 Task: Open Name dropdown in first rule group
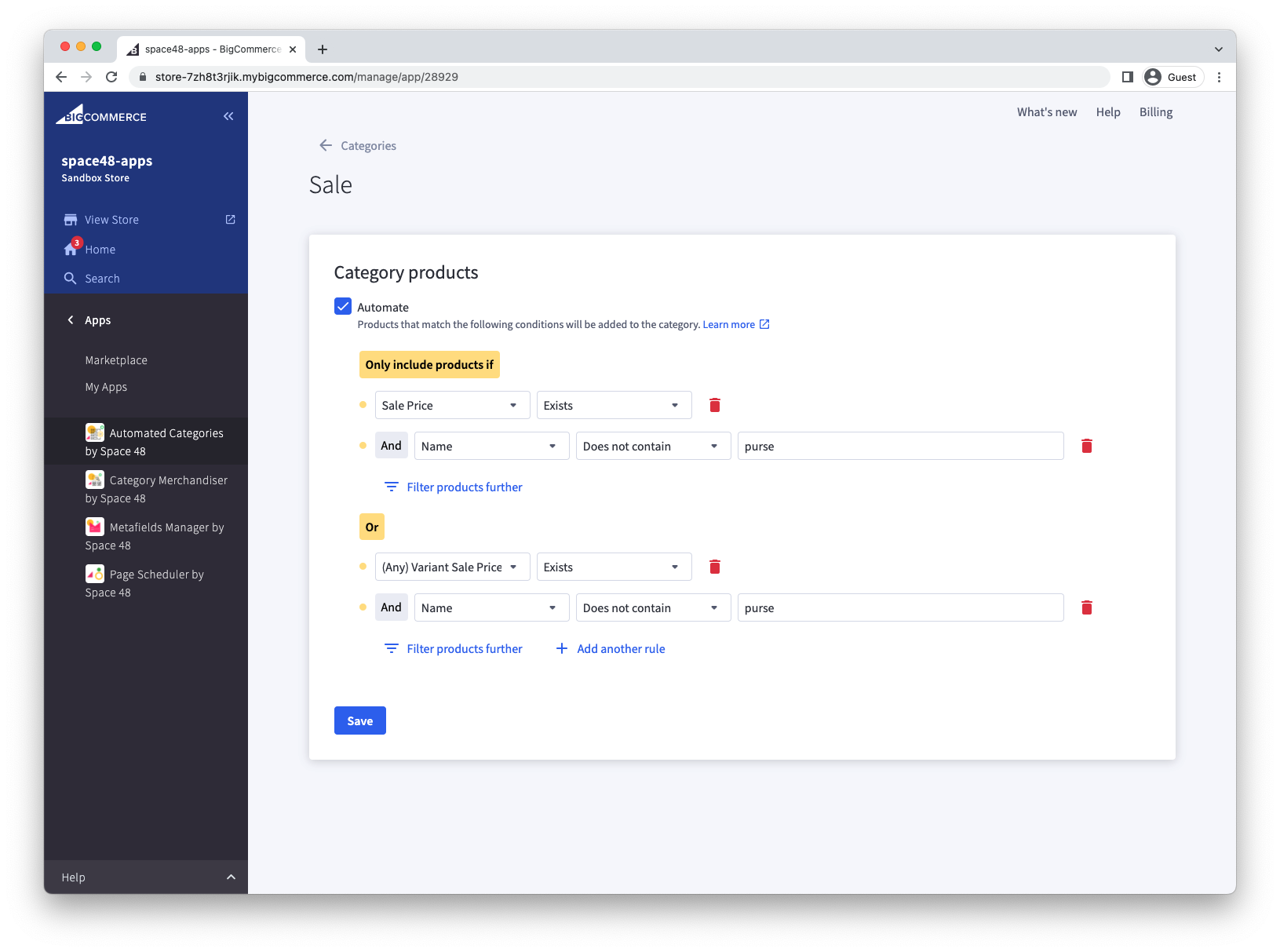pyautogui.click(x=492, y=446)
